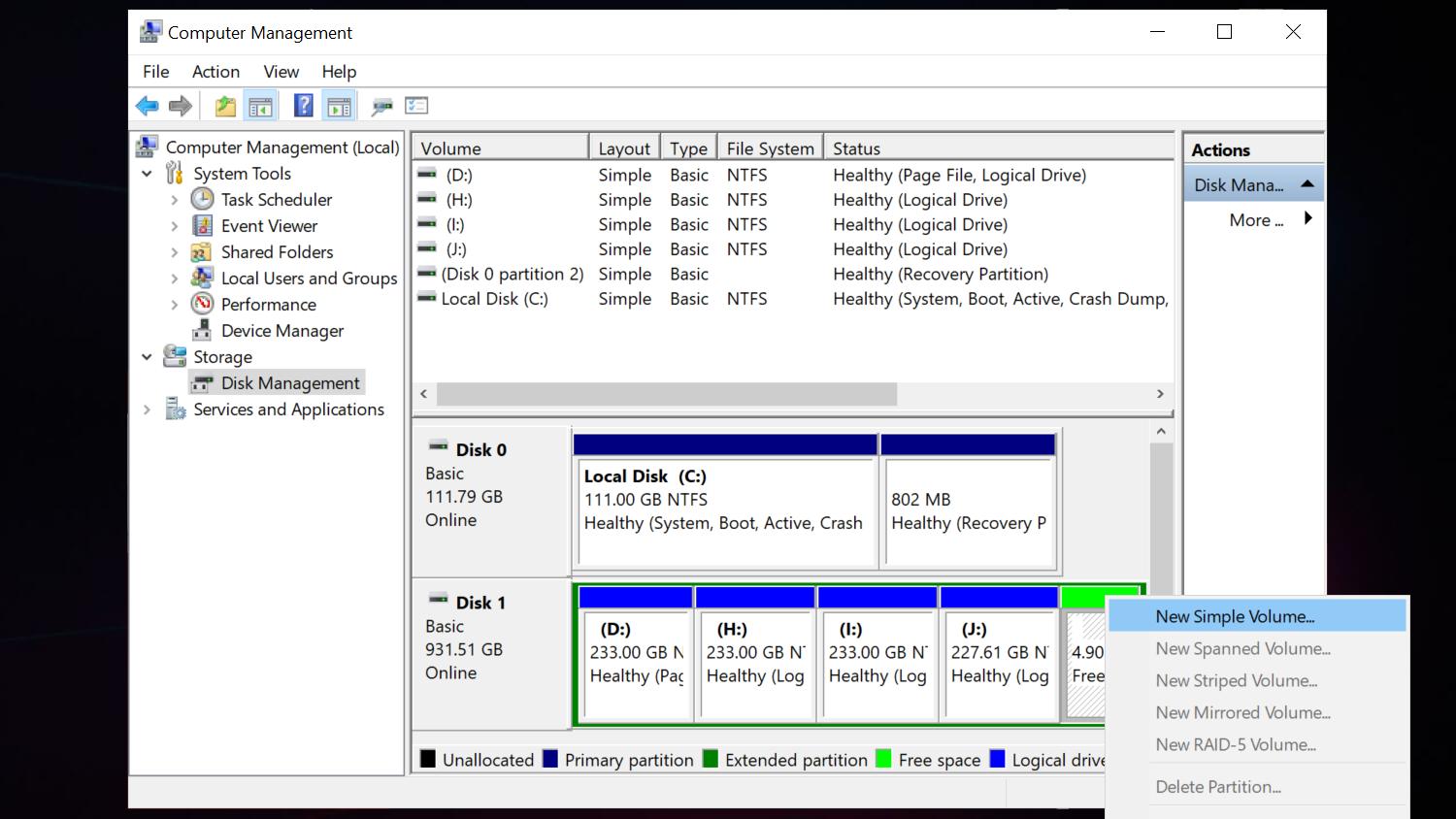
Task: Click the Free space bright green swatch
Action: [x=883, y=758]
